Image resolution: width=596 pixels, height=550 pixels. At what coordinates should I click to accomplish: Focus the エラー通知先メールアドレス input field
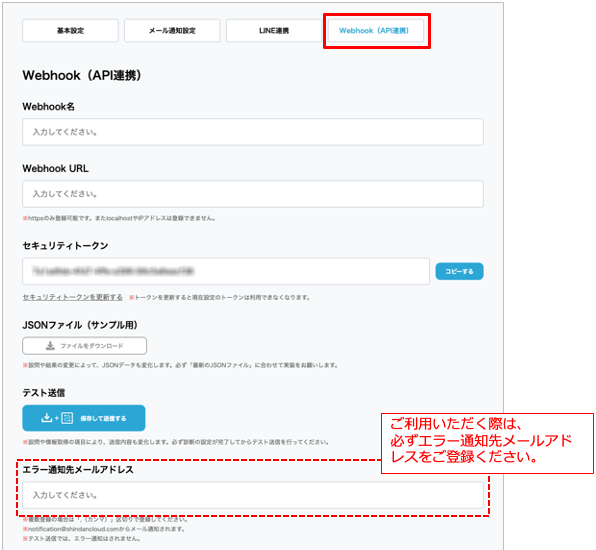(x=253, y=495)
